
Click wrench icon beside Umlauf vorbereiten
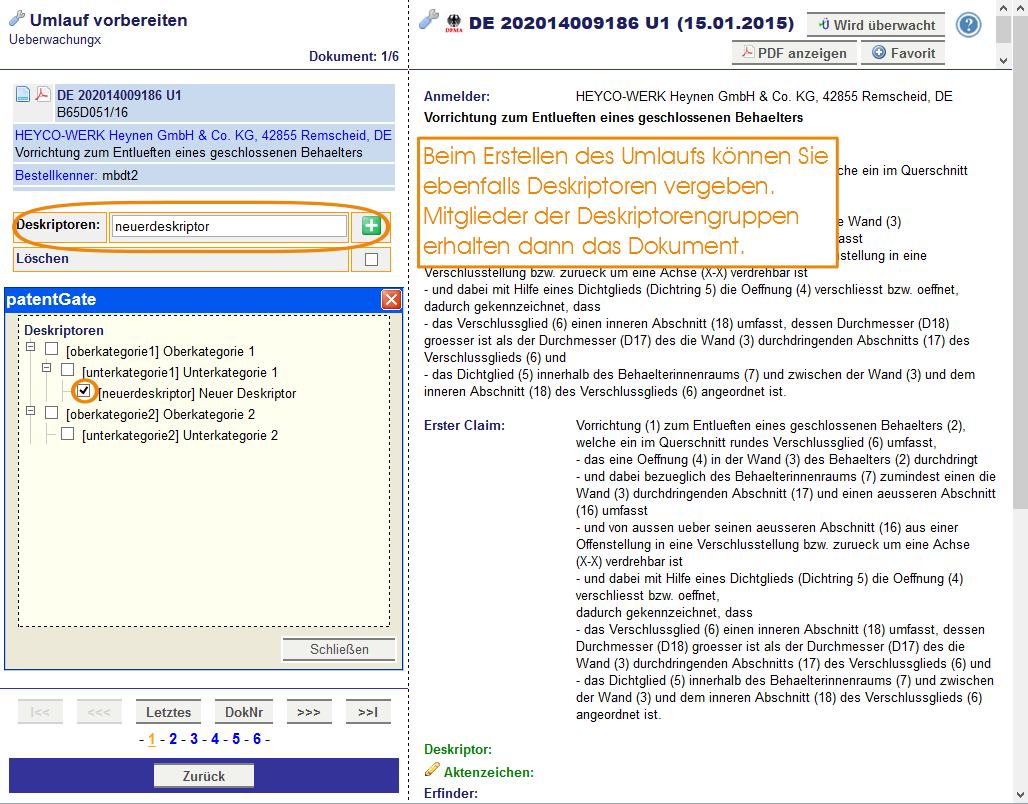click(17, 19)
